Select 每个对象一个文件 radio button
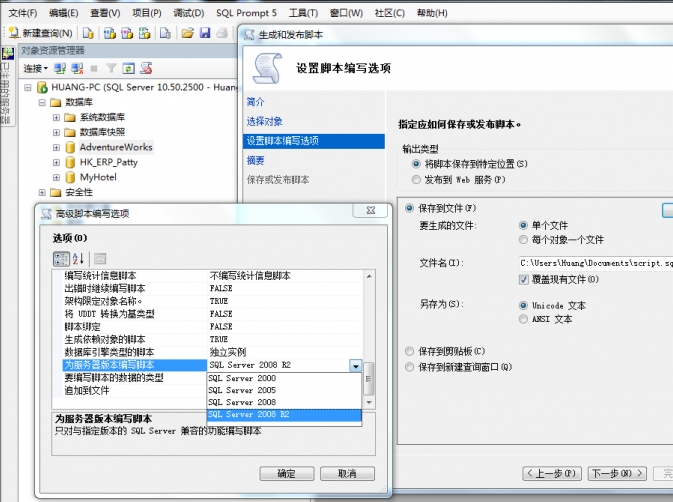Viewport: 673px width, 502px height. [x=523, y=240]
